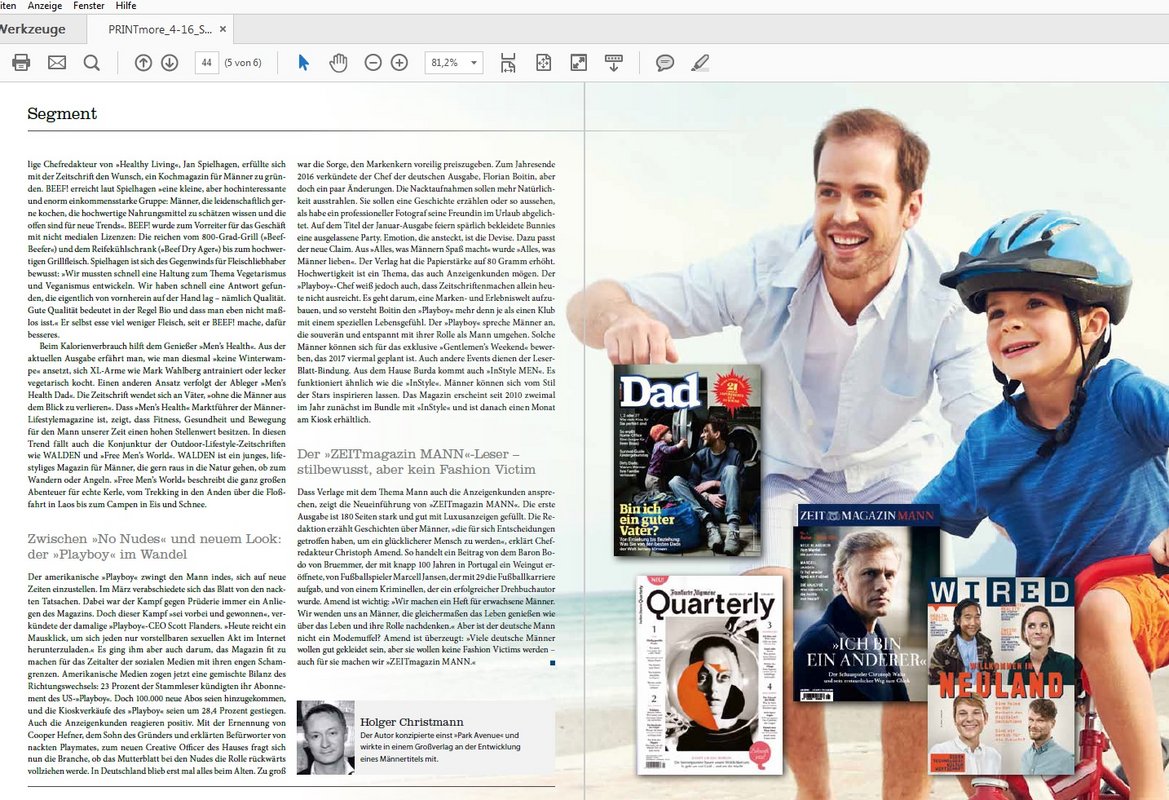1169x800 pixels.
Task: Zoom in with the plus button
Action: [x=399, y=63]
